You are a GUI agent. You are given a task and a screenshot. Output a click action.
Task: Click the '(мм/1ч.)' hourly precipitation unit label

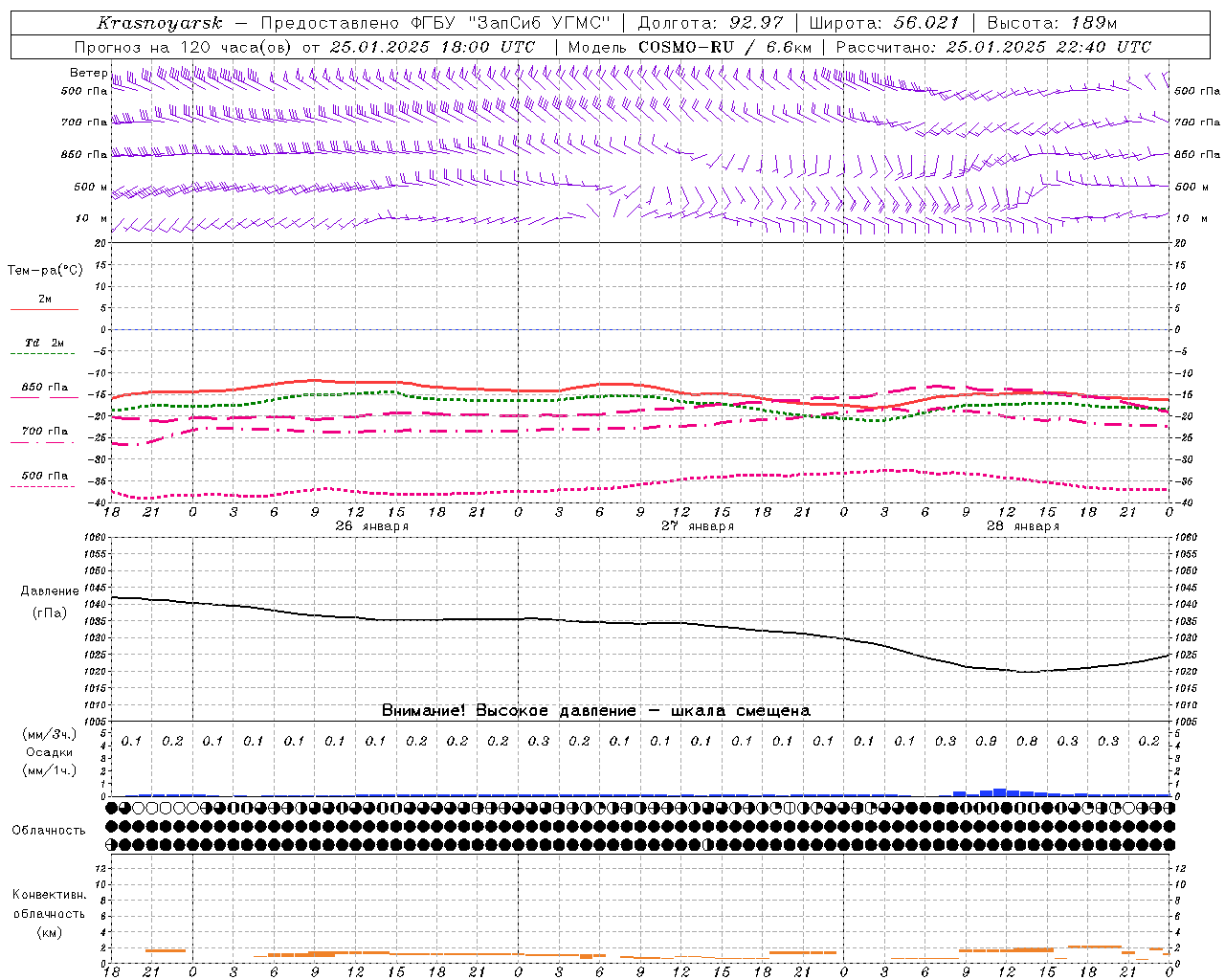tap(50, 770)
